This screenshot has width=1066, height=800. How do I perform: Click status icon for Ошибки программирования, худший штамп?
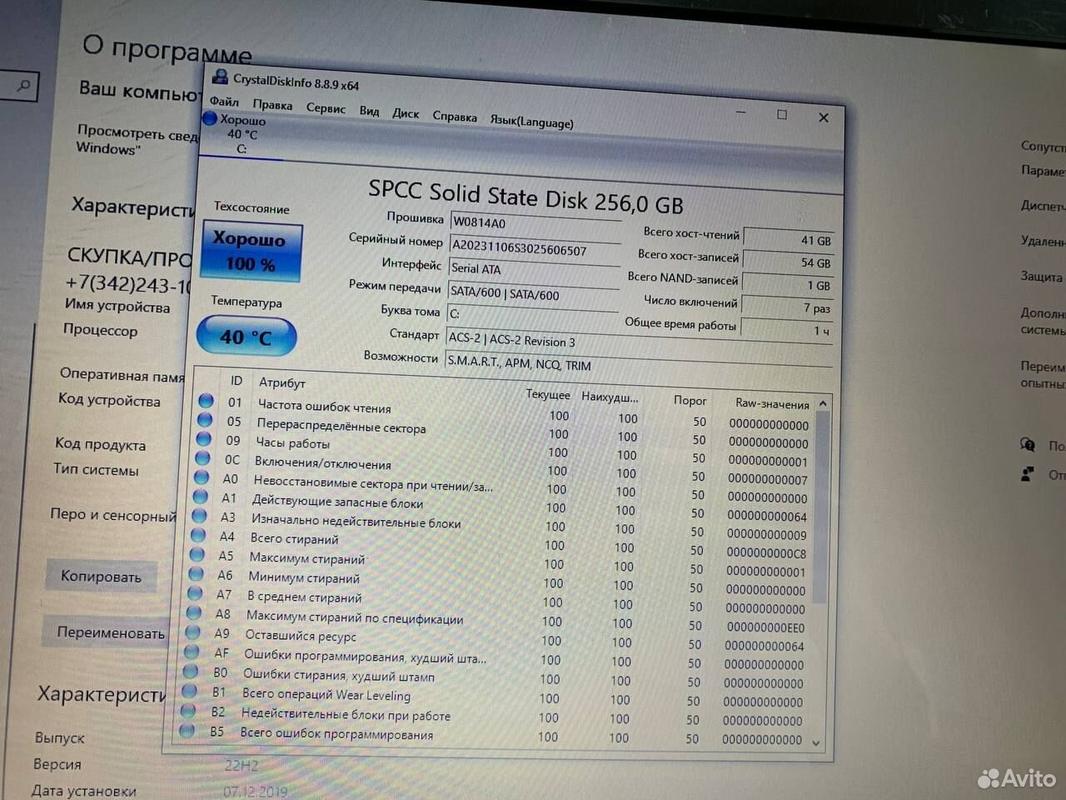click(191, 651)
